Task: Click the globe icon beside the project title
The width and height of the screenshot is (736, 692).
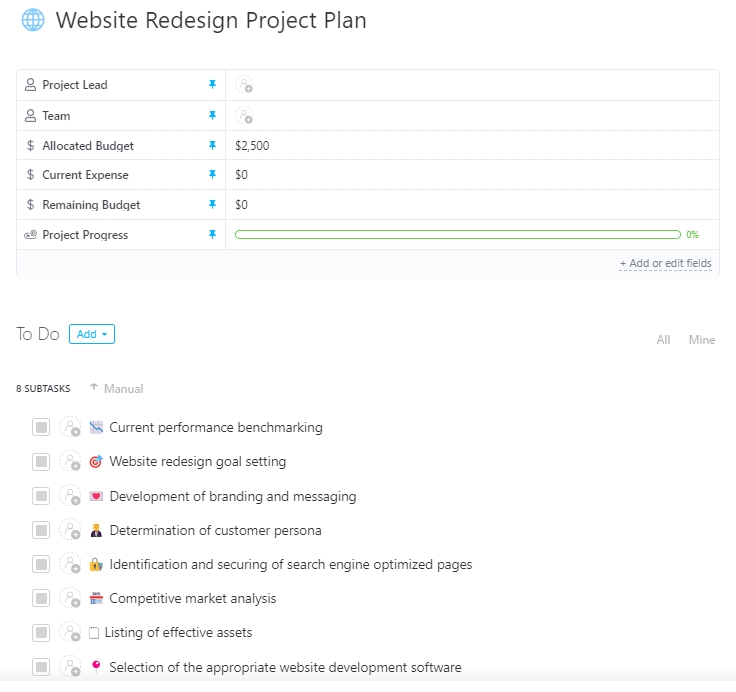Action: pos(33,20)
